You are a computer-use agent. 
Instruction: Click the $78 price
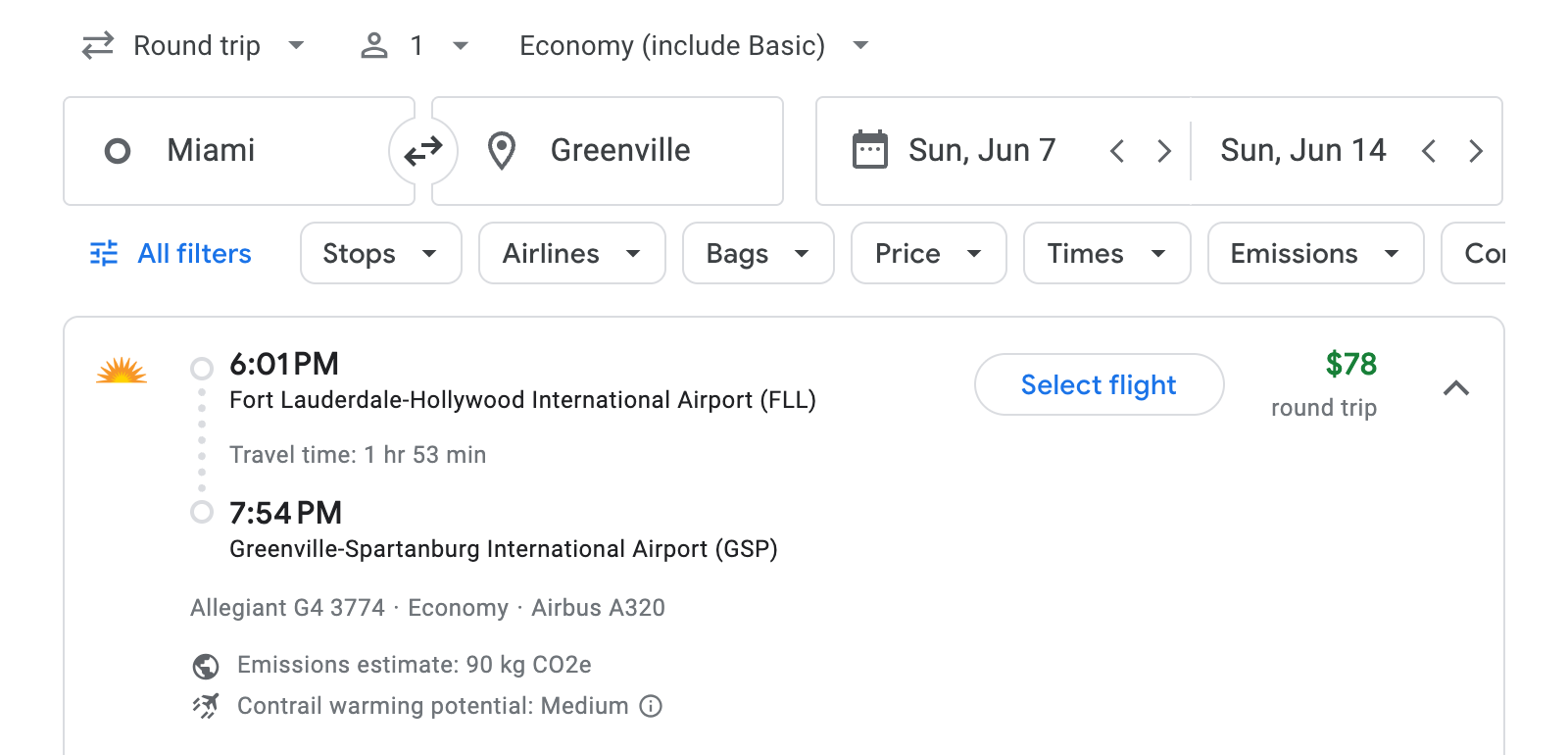pos(1351,364)
